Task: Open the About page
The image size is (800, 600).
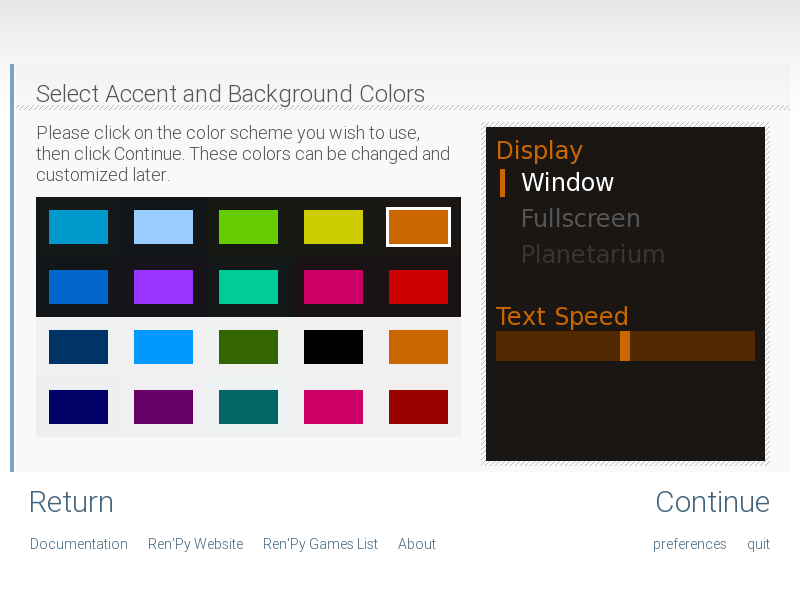Action: pos(417,544)
